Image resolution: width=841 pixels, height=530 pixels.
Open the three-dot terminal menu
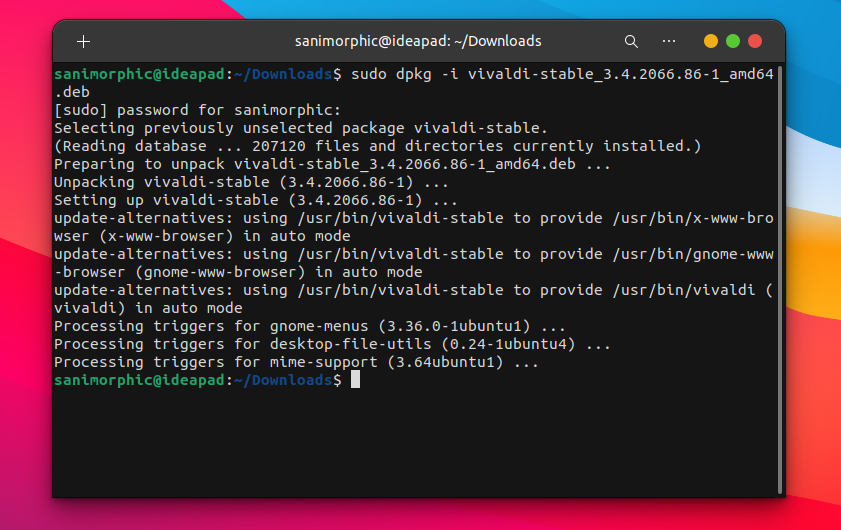(x=669, y=41)
